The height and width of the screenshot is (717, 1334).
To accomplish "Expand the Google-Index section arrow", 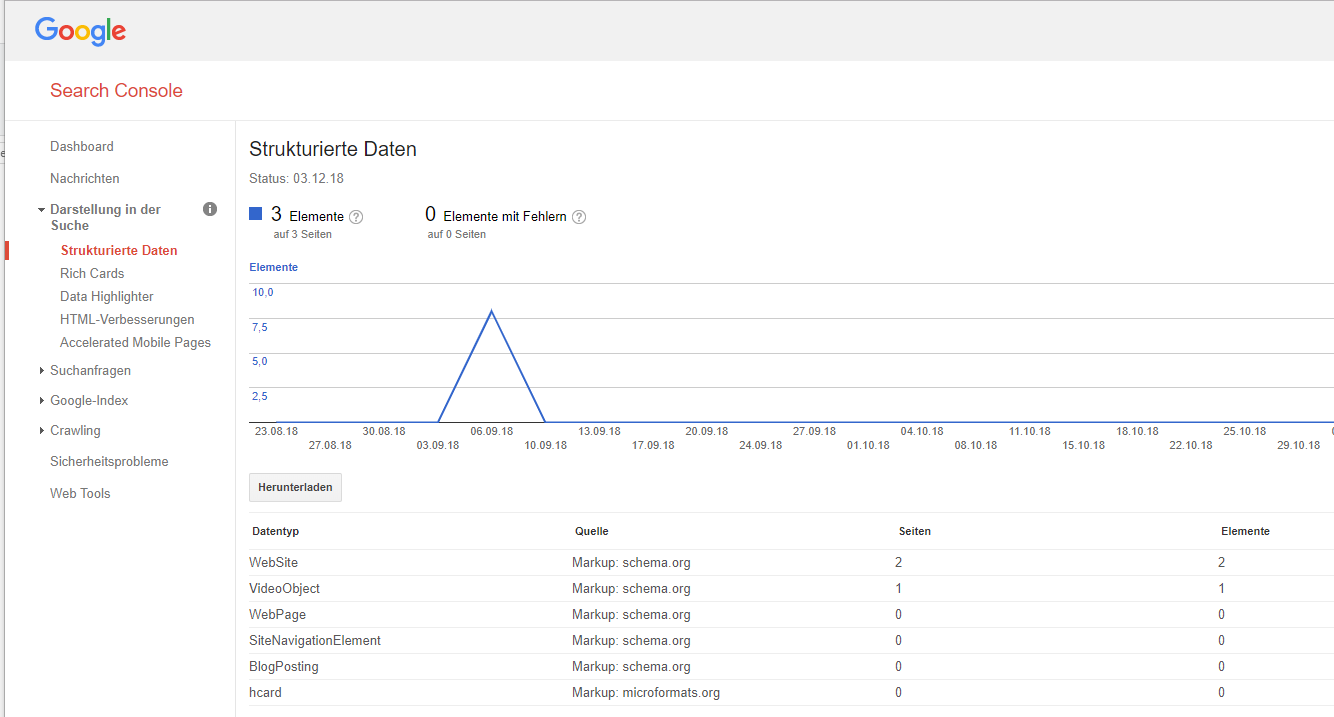I will click(x=41, y=401).
